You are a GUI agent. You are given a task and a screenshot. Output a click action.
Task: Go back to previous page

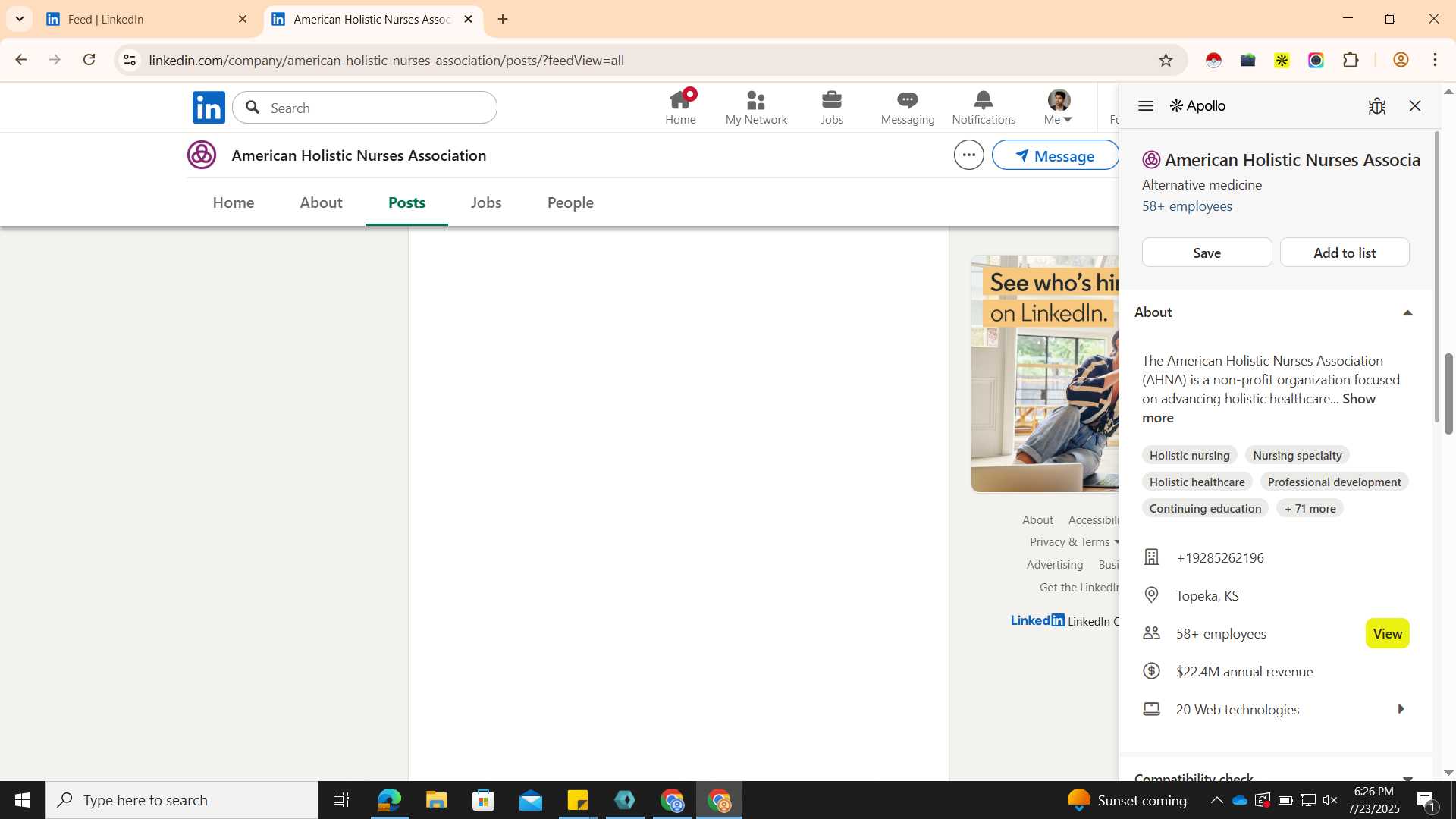click(x=20, y=60)
